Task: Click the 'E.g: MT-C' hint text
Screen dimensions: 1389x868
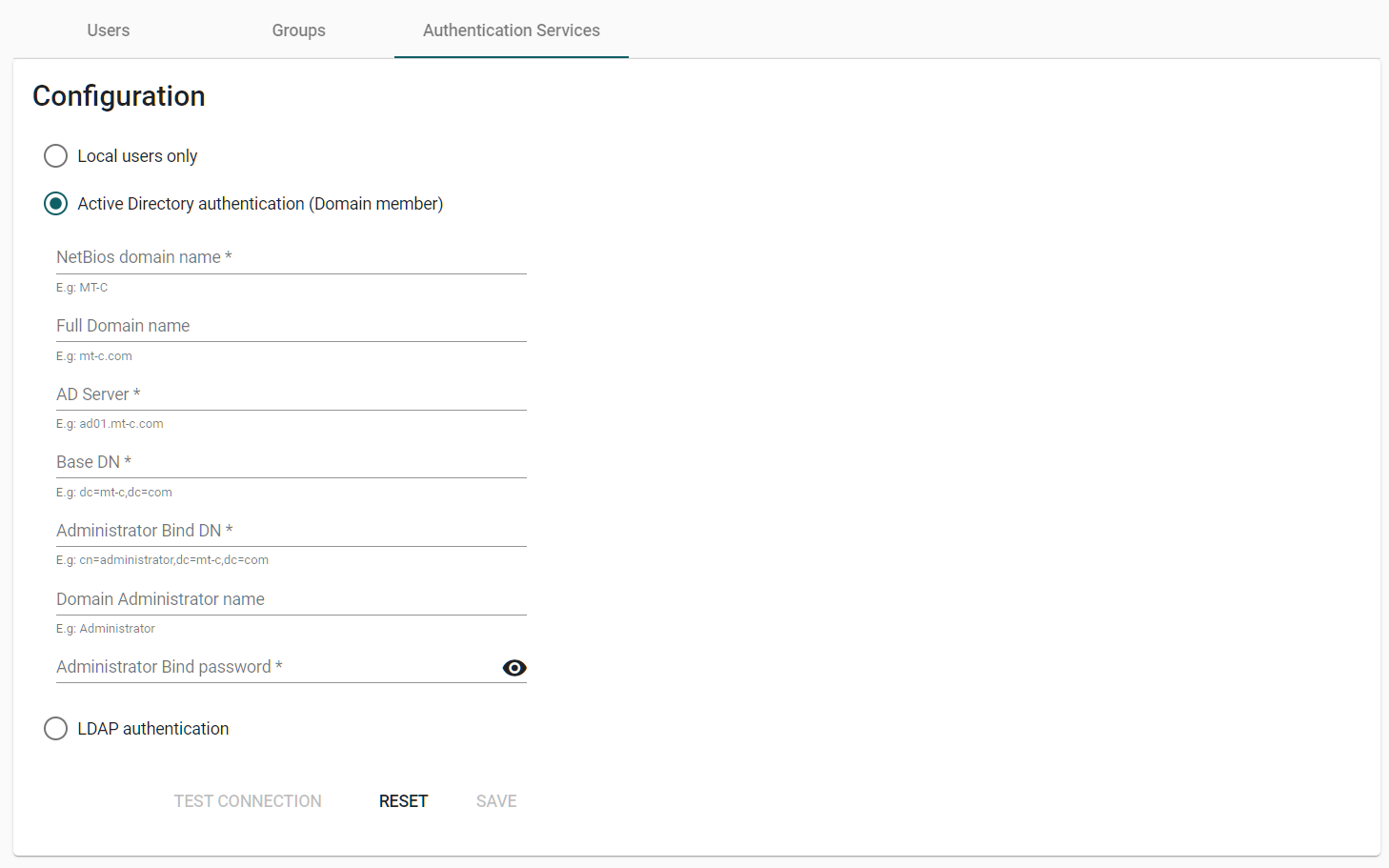Action: pyautogui.click(x=82, y=288)
